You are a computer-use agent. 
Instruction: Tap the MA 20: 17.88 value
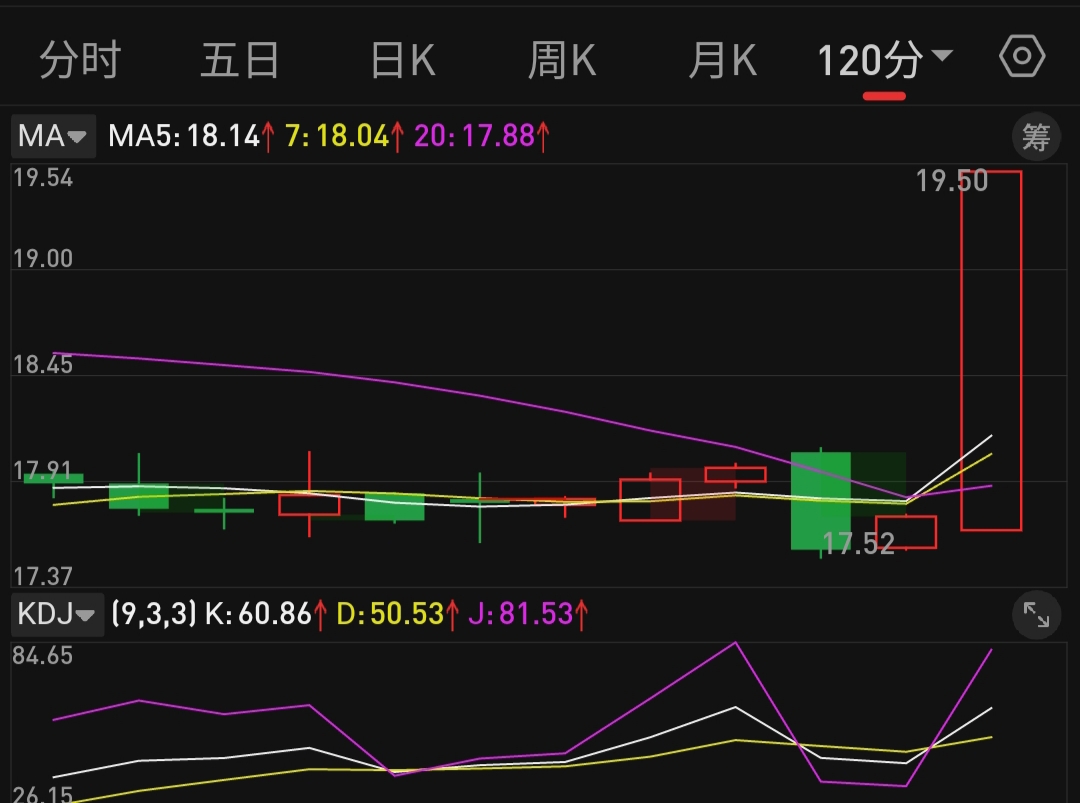coord(482,136)
